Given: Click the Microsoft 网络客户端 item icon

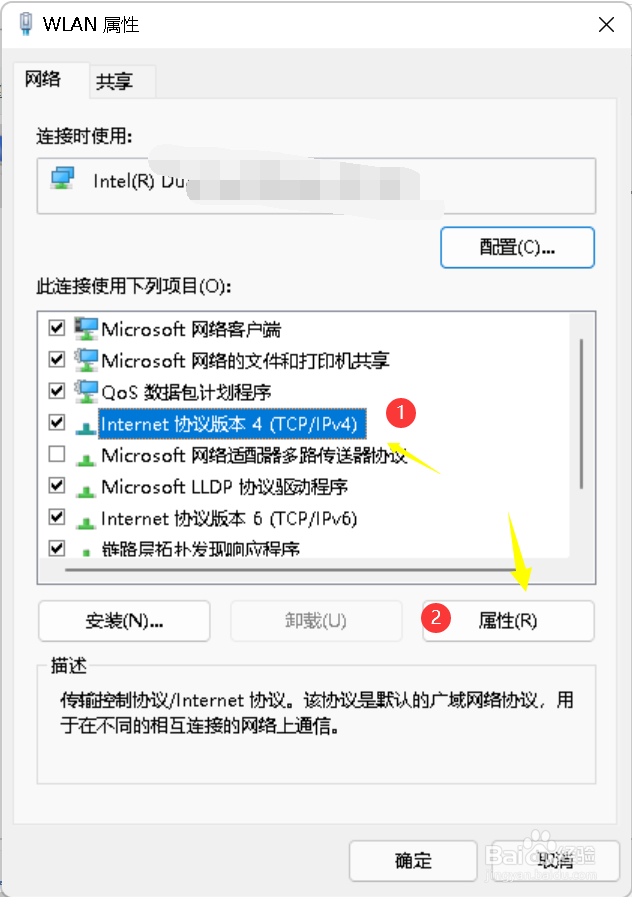Looking at the screenshot, I should tap(86, 328).
